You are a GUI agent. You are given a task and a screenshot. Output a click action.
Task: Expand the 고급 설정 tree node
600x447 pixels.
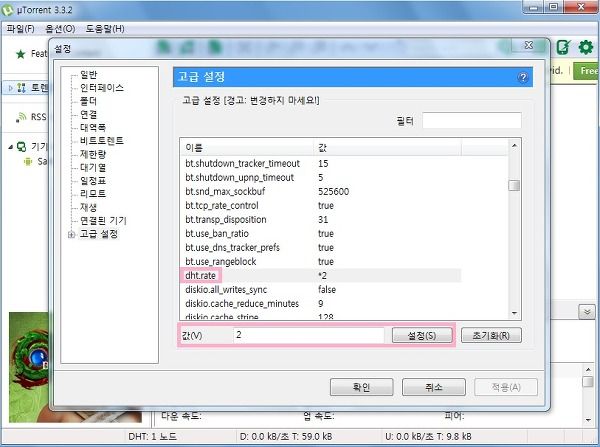click(x=71, y=235)
